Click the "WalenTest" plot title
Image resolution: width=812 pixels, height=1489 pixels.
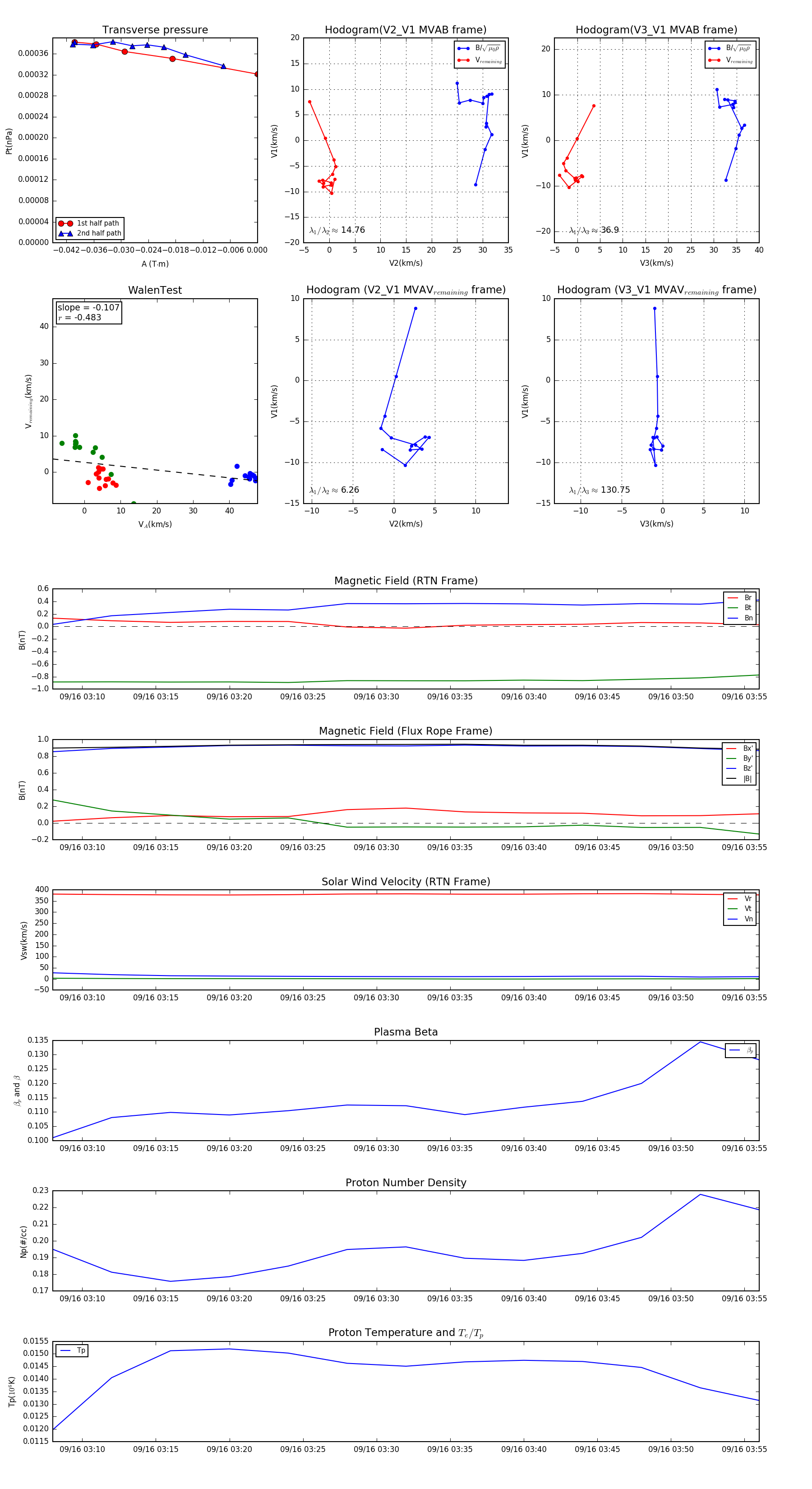(x=155, y=290)
